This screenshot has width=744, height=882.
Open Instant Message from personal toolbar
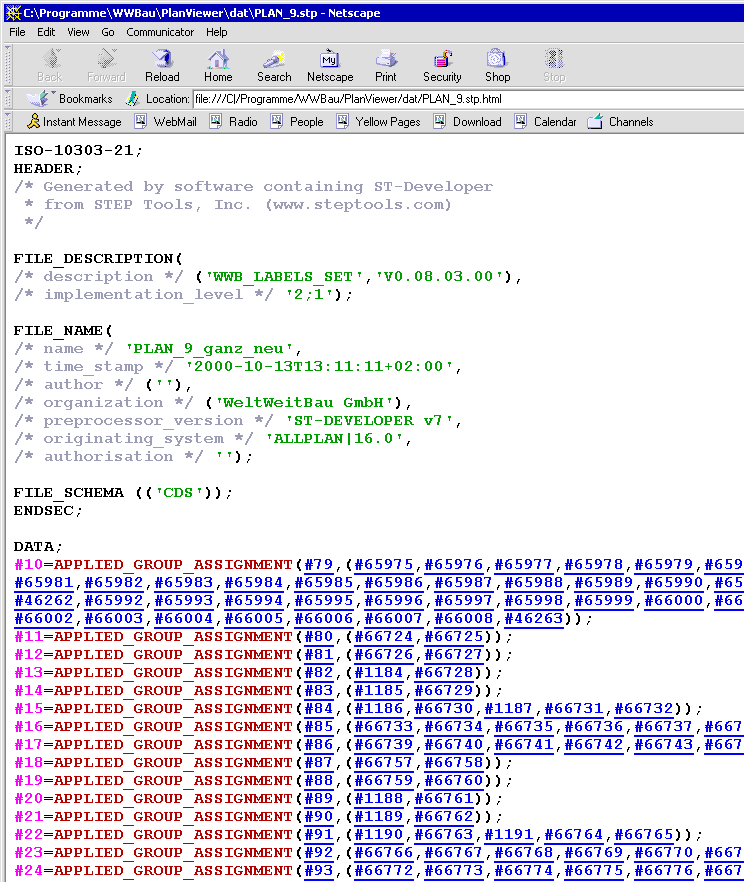[x=74, y=122]
